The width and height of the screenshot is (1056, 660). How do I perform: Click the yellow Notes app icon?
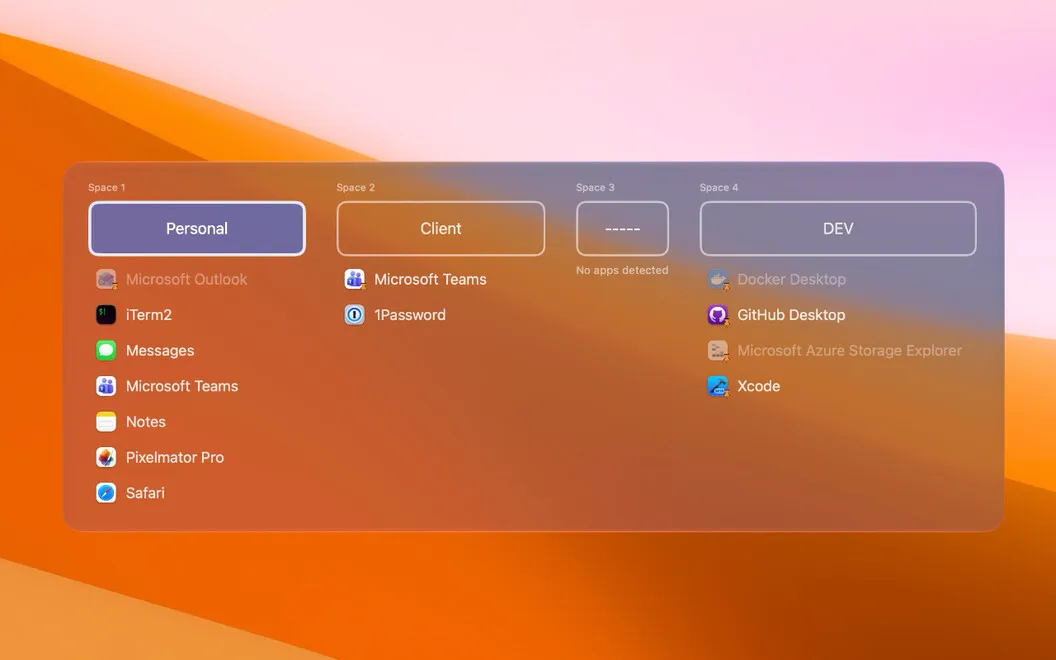point(106,422)
